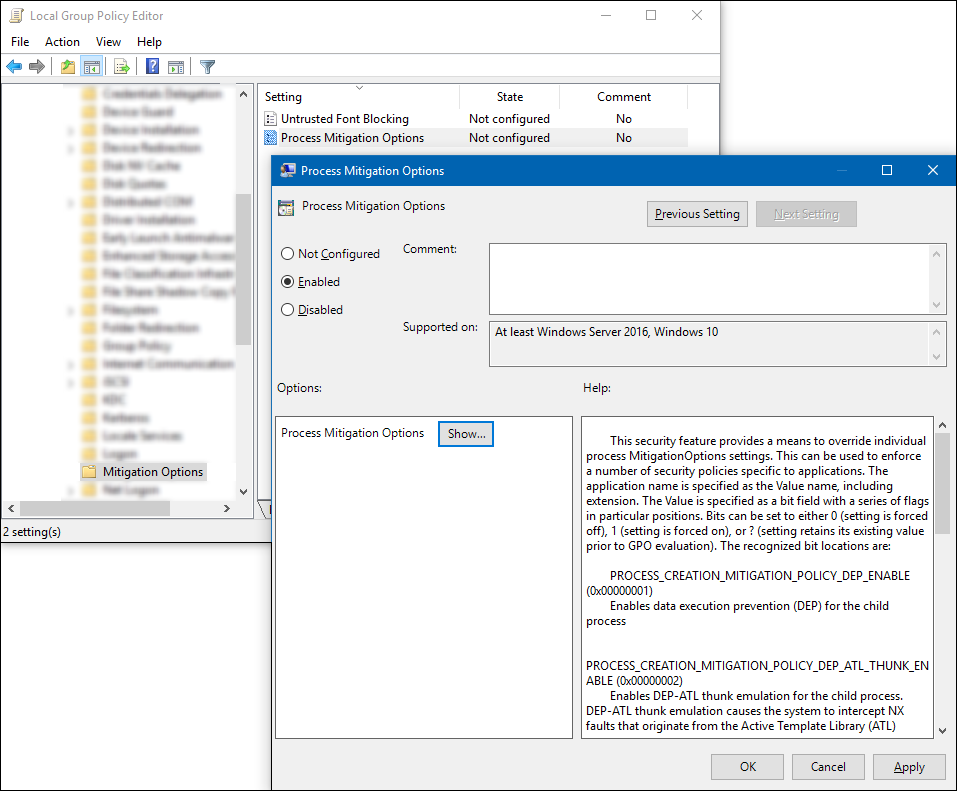Open Help via blue question mark icon
This screenshot has width=957, height=791.
[152, 67]
